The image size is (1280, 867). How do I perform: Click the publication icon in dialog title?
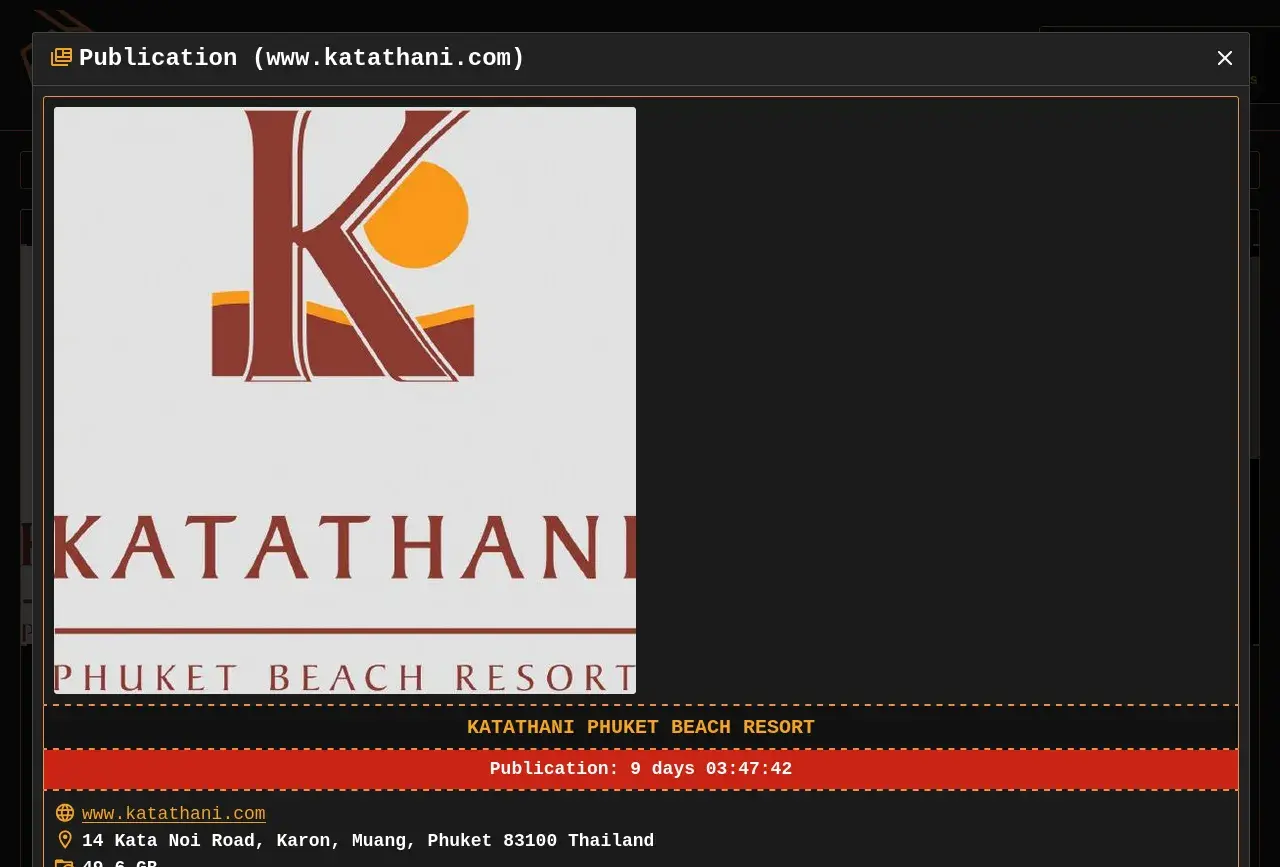click(61, 58)
